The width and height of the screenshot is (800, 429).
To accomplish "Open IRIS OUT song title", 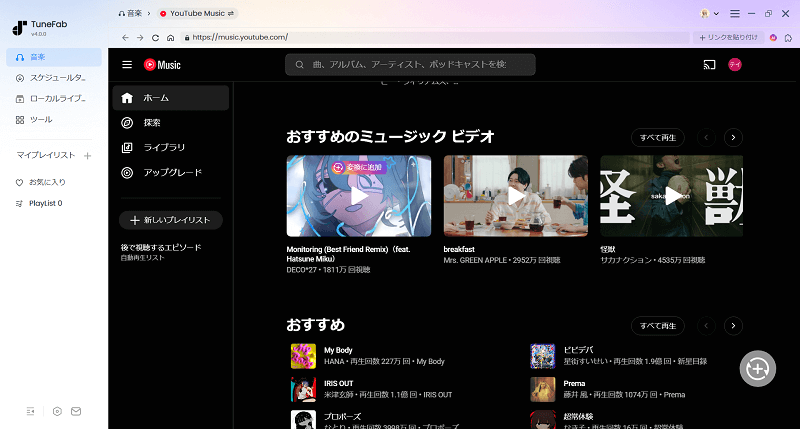I will [339, 384].
